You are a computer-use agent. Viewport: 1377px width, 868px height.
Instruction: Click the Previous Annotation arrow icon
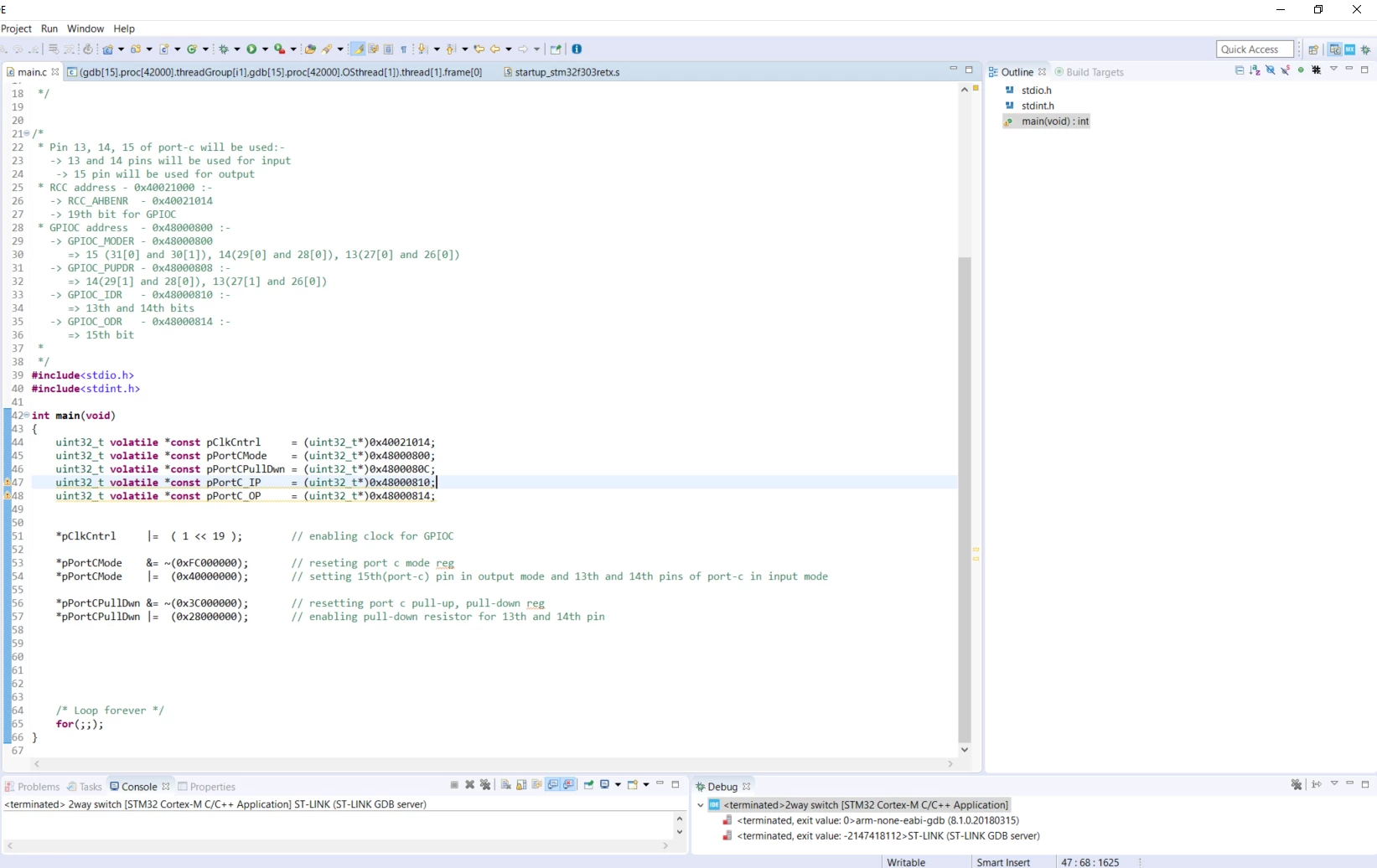click(x=450, y=49)
